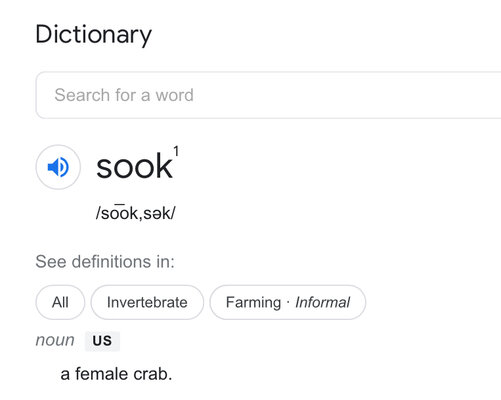Click the definition a female crab
Image resolution: width=501 pixels, height=400 pixels.
pyautogui.click(x=116, y=374)
